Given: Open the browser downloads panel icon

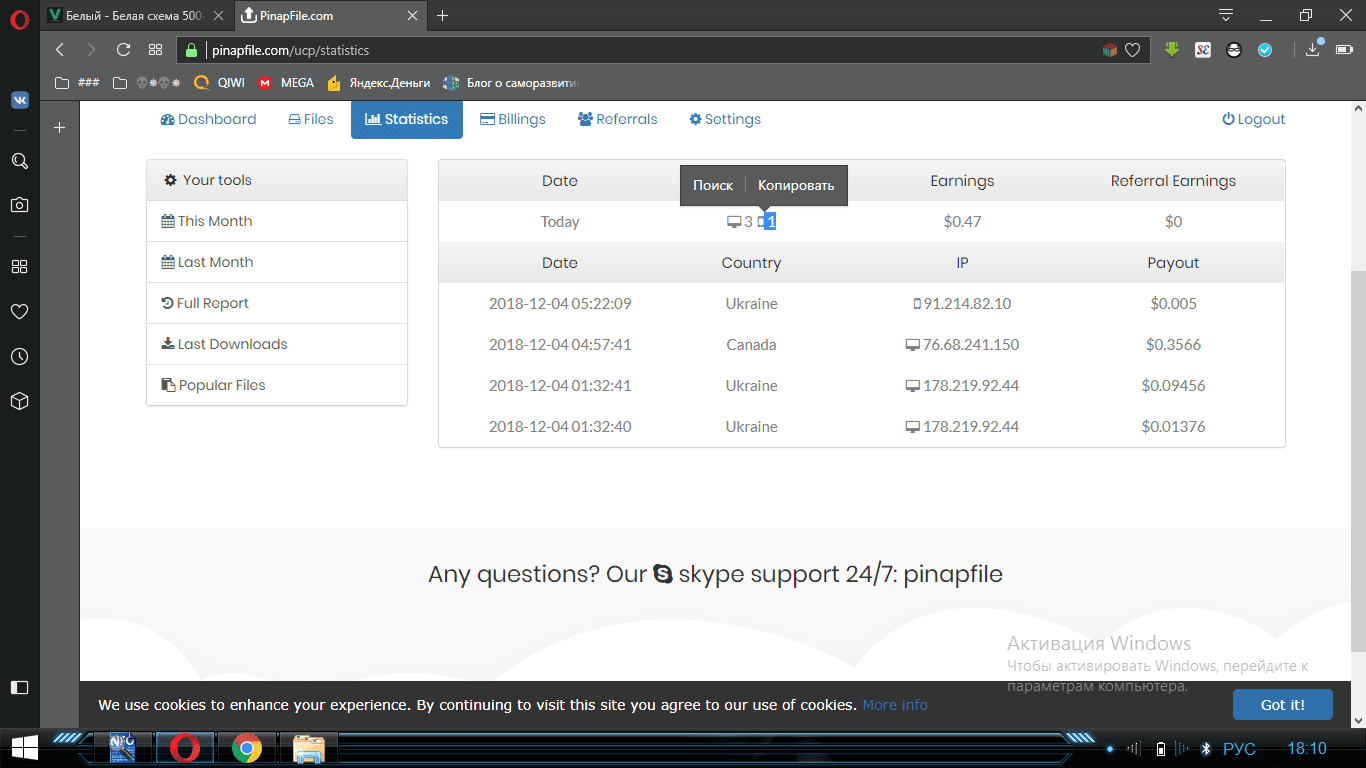Looking at the screenshot, I should pyautogui.click(x=1313, y=50).
